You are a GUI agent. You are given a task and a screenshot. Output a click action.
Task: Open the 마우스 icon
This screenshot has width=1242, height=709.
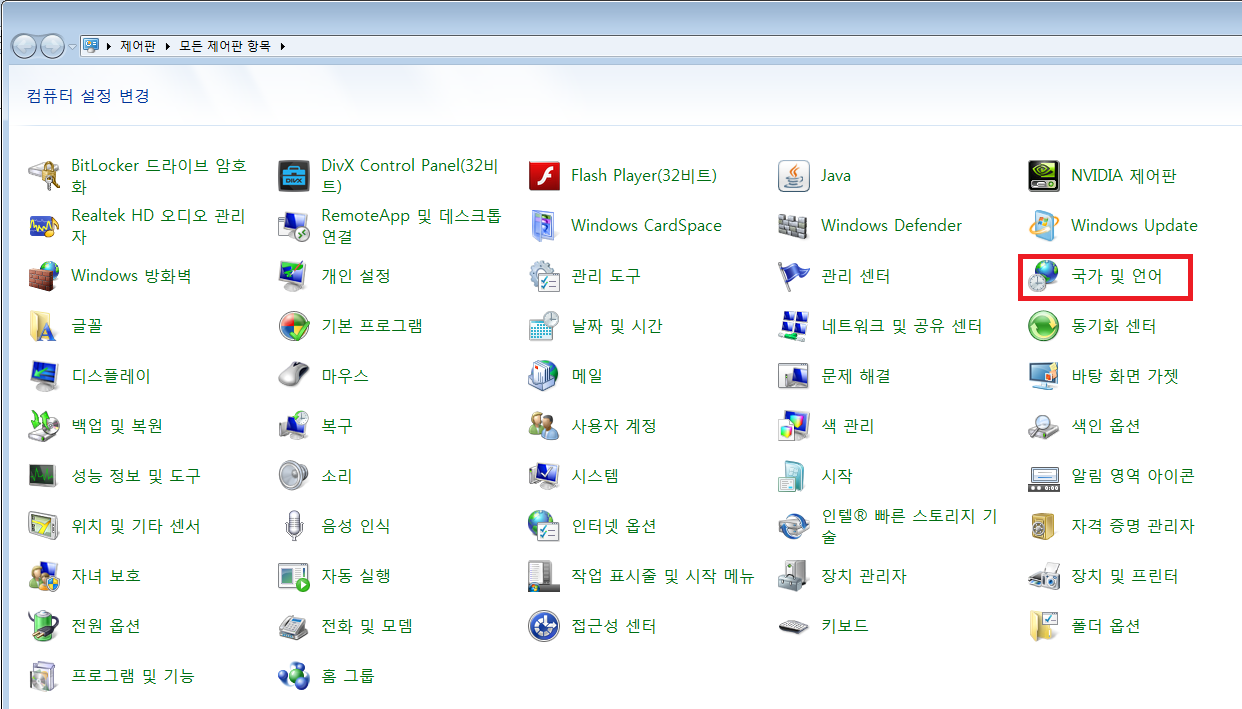point(294,376)
